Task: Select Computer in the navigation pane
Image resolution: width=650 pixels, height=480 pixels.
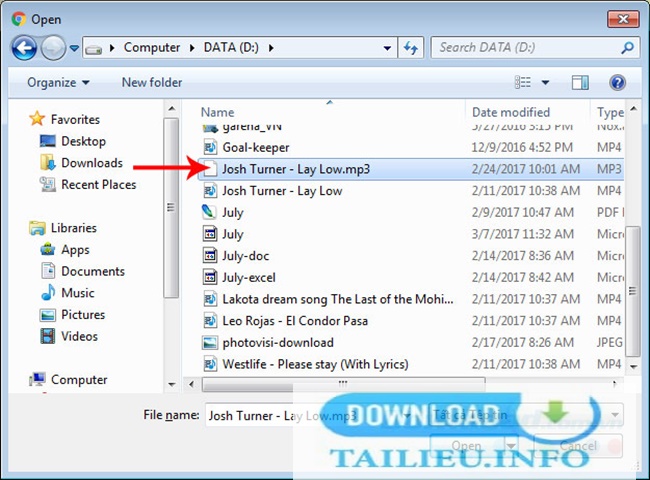Action: click(x=79, y=380)
